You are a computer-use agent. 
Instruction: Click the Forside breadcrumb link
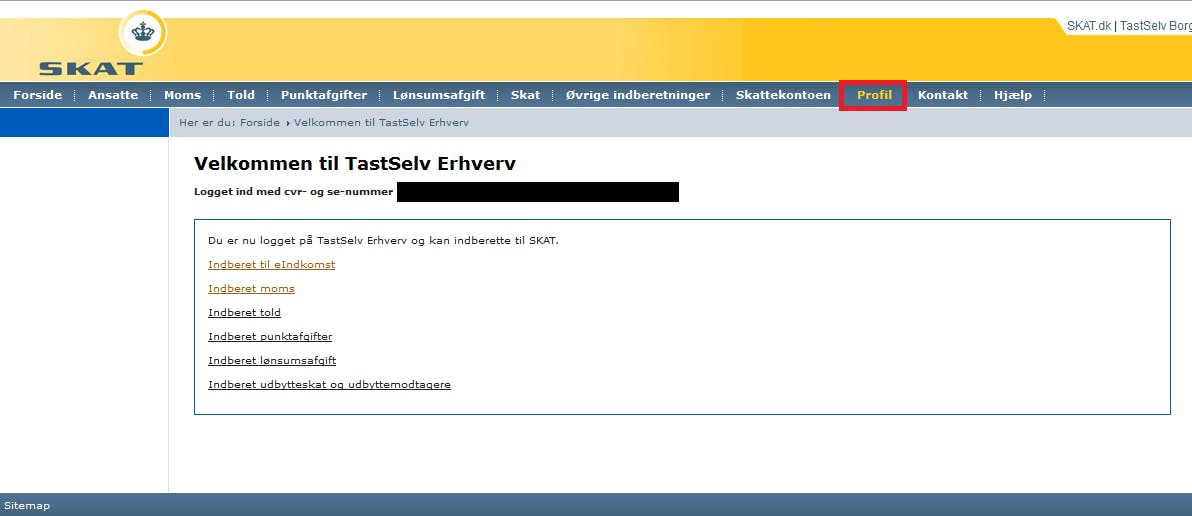point(260,122)
